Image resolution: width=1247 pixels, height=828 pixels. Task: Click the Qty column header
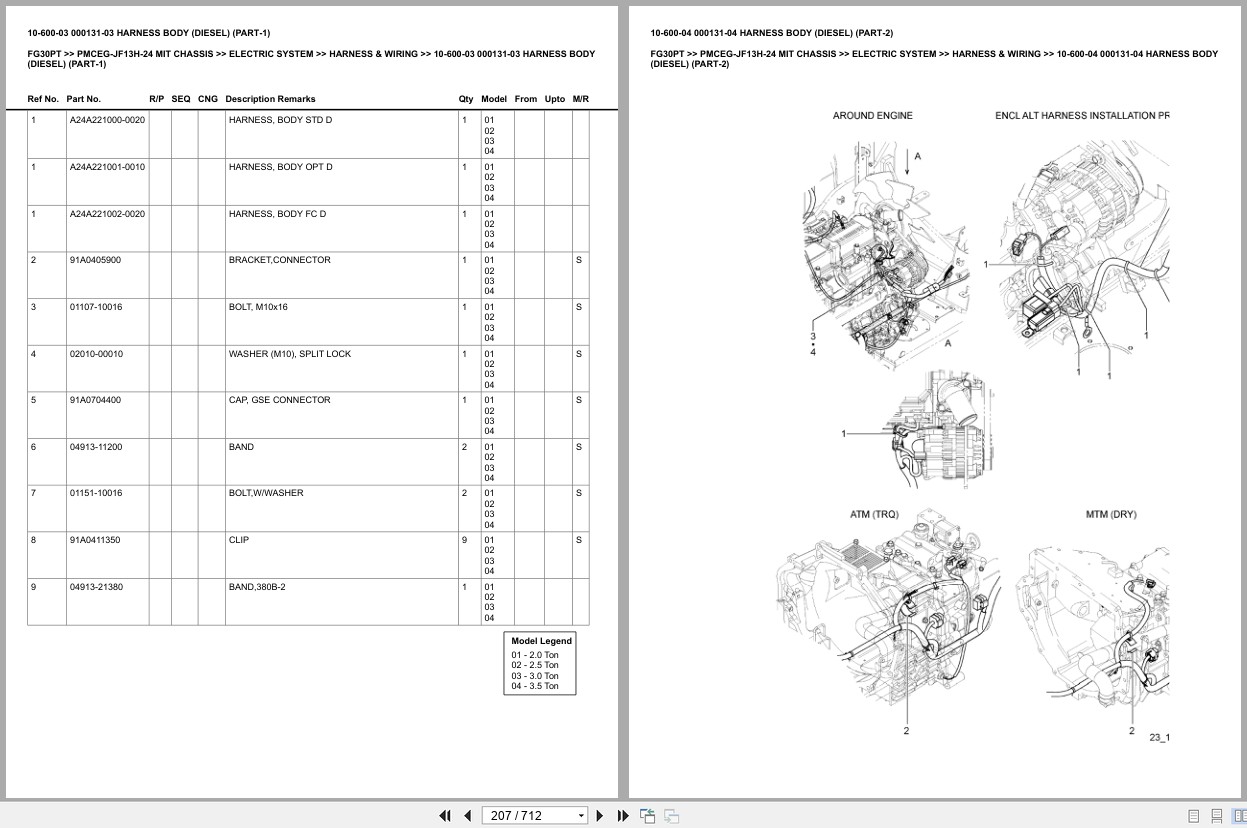pos(466,99)
